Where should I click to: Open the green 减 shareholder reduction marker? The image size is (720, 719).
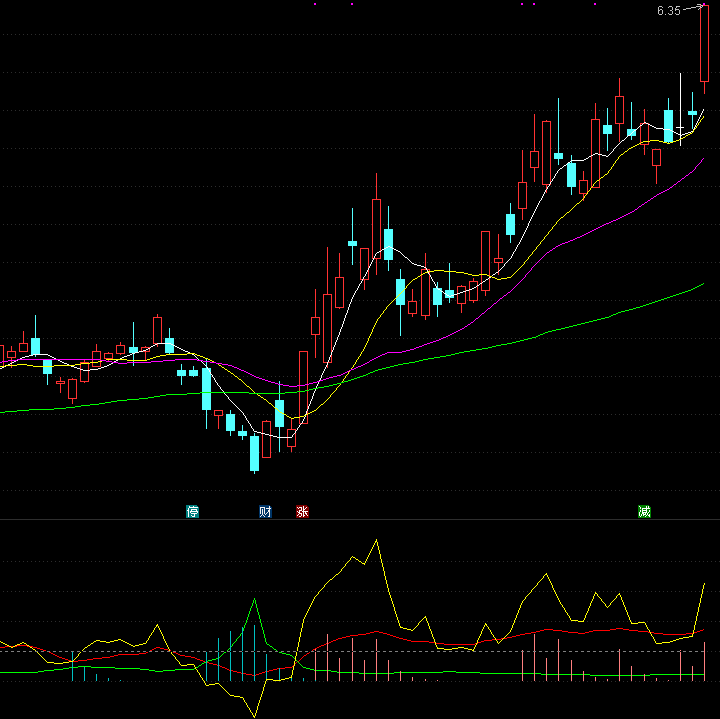coord(644,511)
